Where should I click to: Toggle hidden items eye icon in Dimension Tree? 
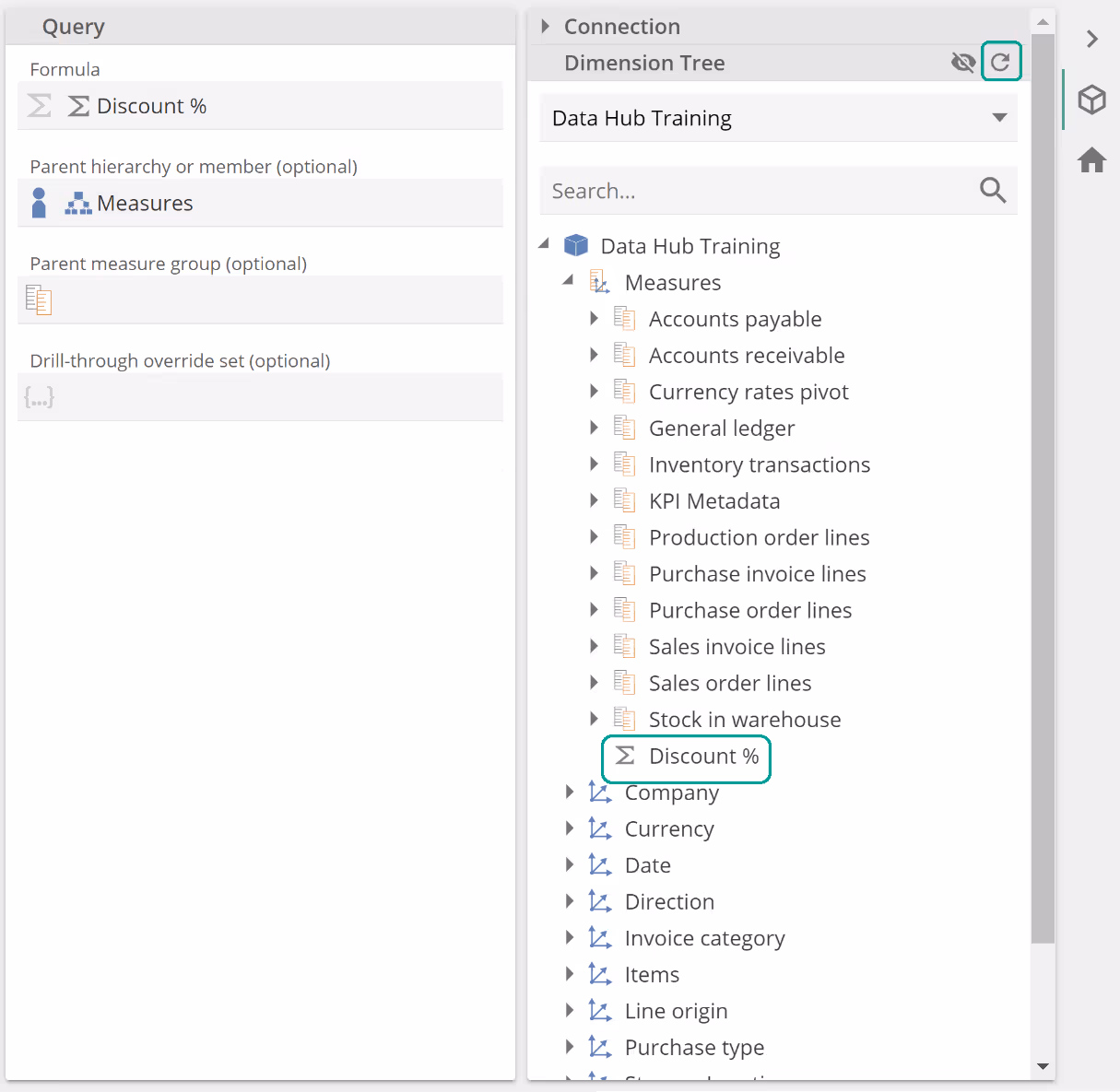963,63
